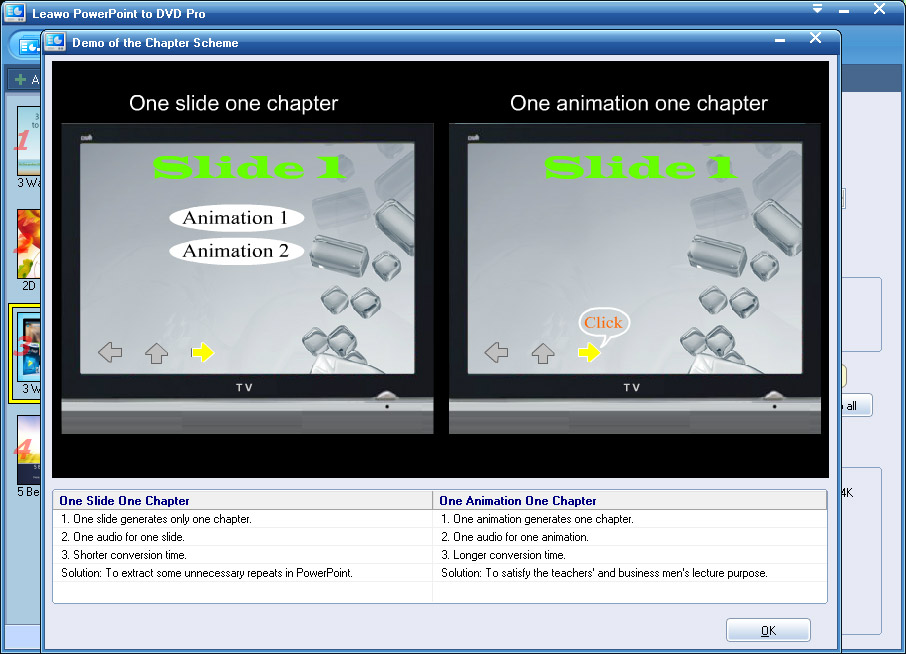The height and width of the screenshot is (654, 906).
Task: Click the yellow right arrow on left TV
Action: point(203,352)
